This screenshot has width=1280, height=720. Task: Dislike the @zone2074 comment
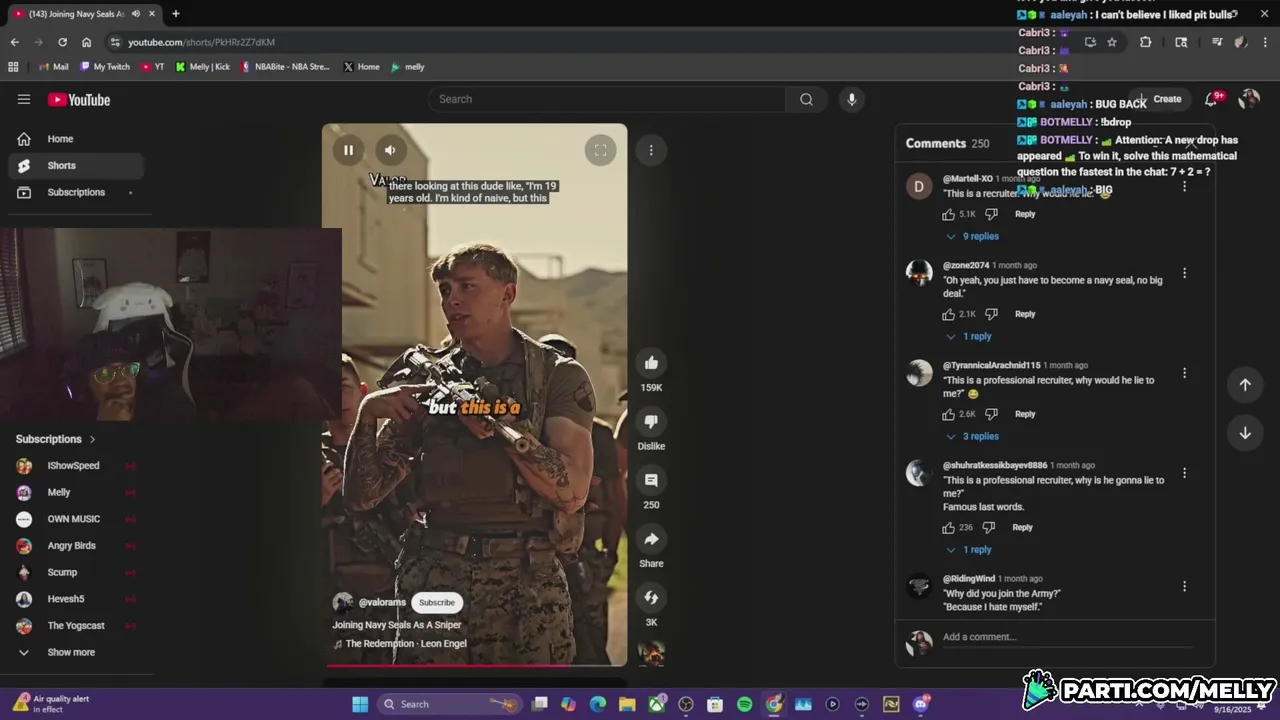click(x=991, y=314)
